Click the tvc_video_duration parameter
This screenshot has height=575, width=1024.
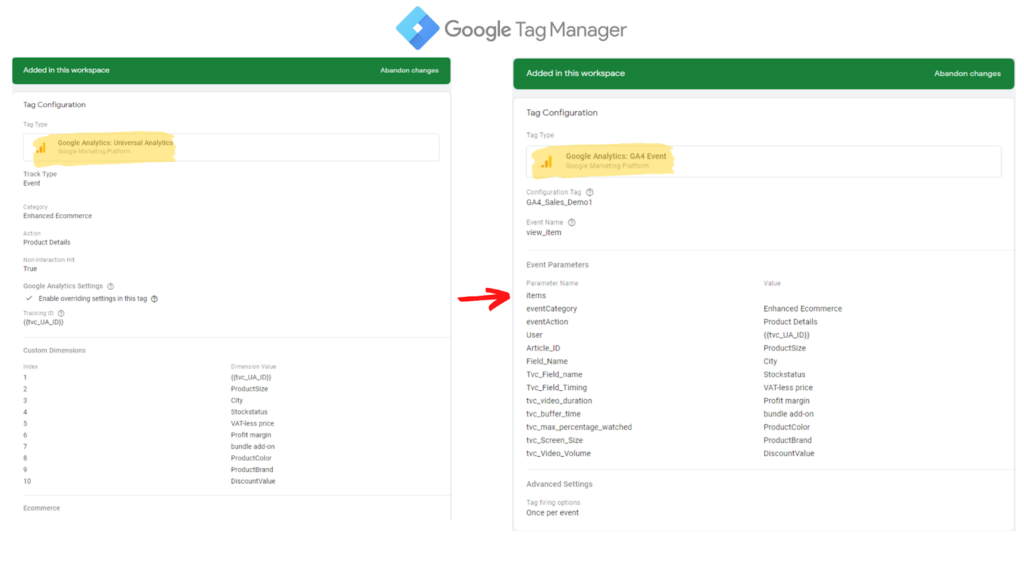559,401
